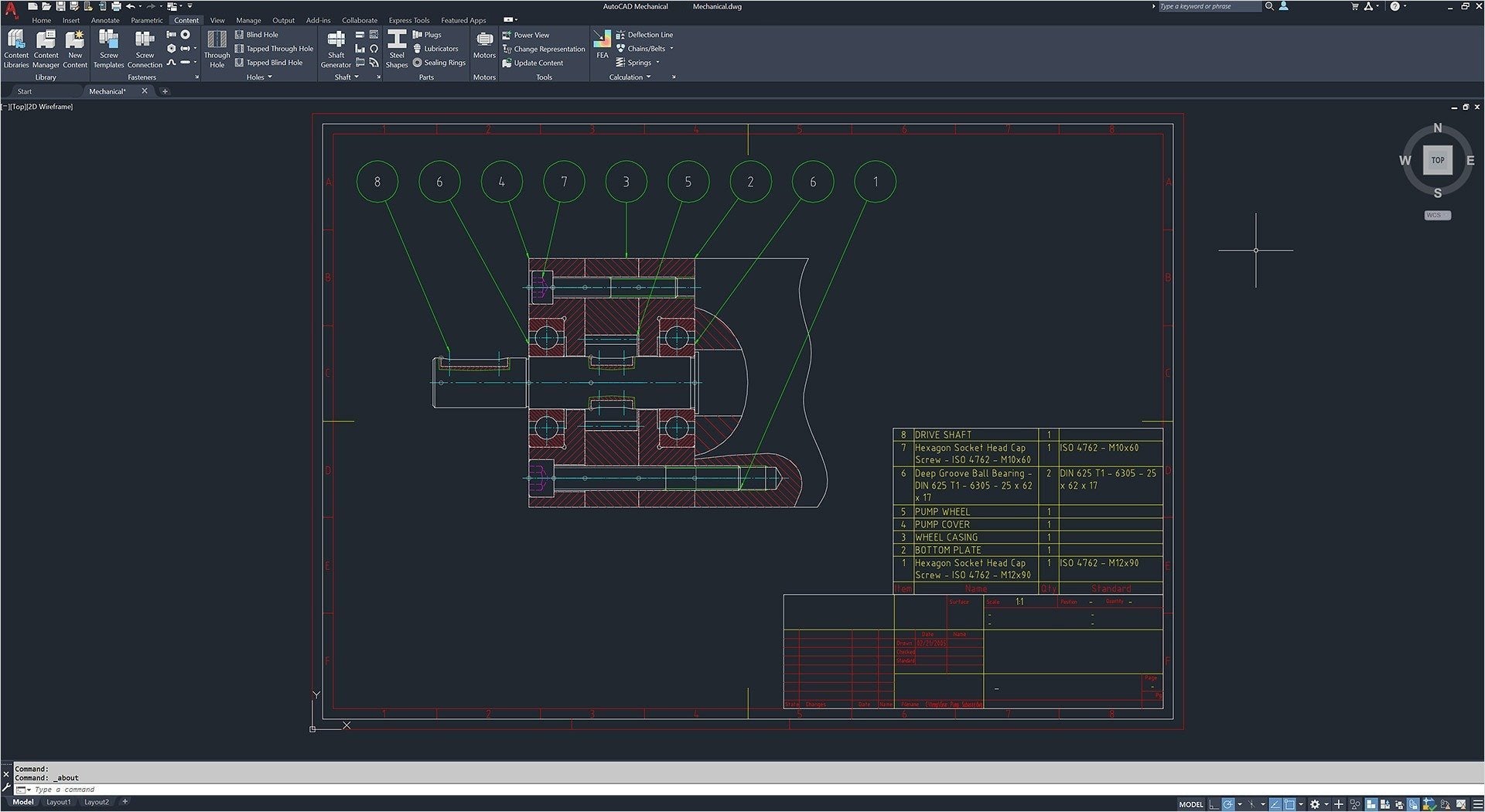Screen dimensions: 1485x812
Task: Launch the Screw Connection tool
Action: coord(145,49)
